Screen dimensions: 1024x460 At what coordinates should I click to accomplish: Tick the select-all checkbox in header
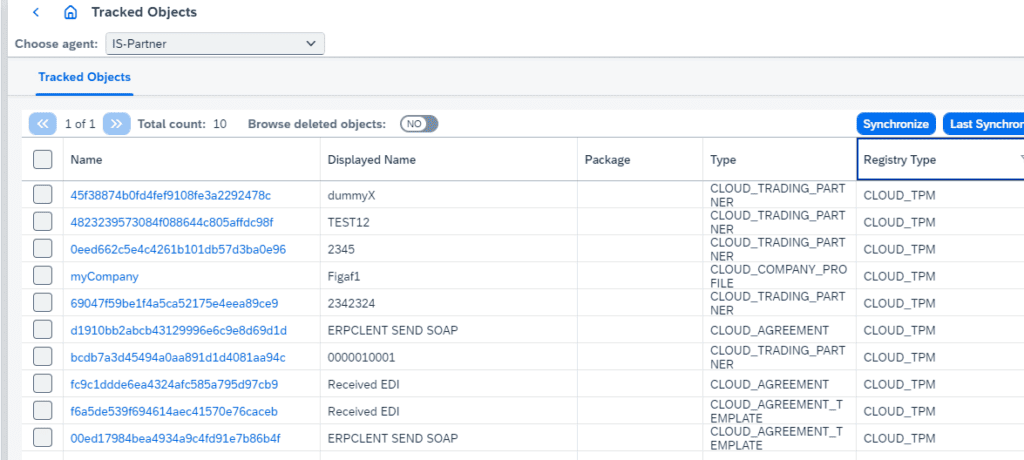(42, 159)
